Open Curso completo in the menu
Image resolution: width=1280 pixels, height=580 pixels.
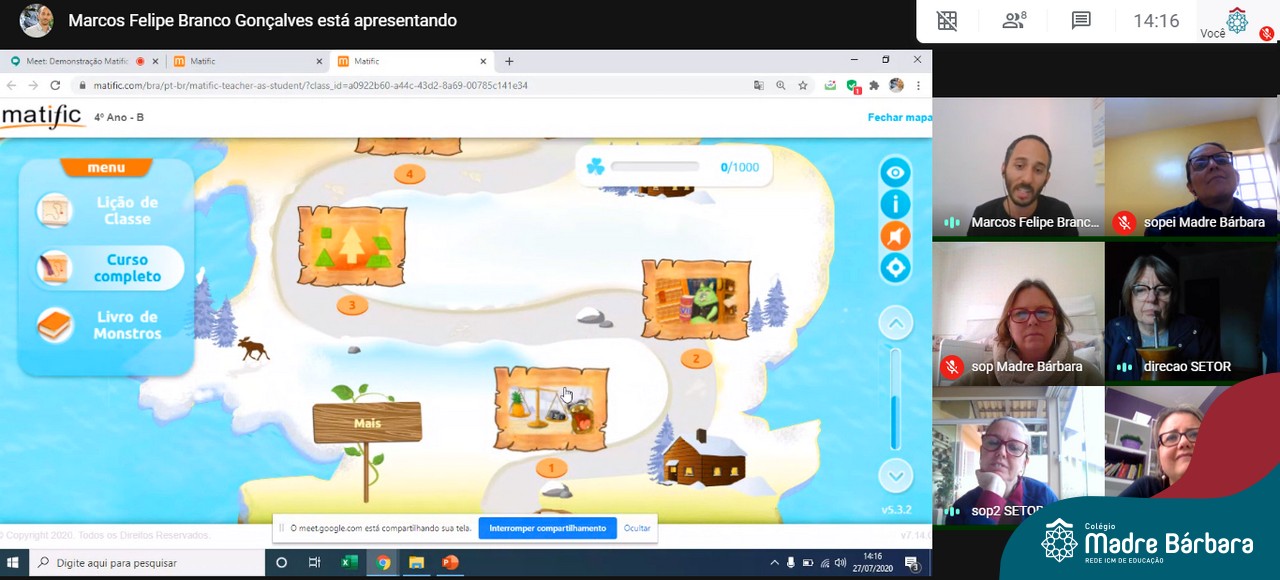[x=105, y=268]
